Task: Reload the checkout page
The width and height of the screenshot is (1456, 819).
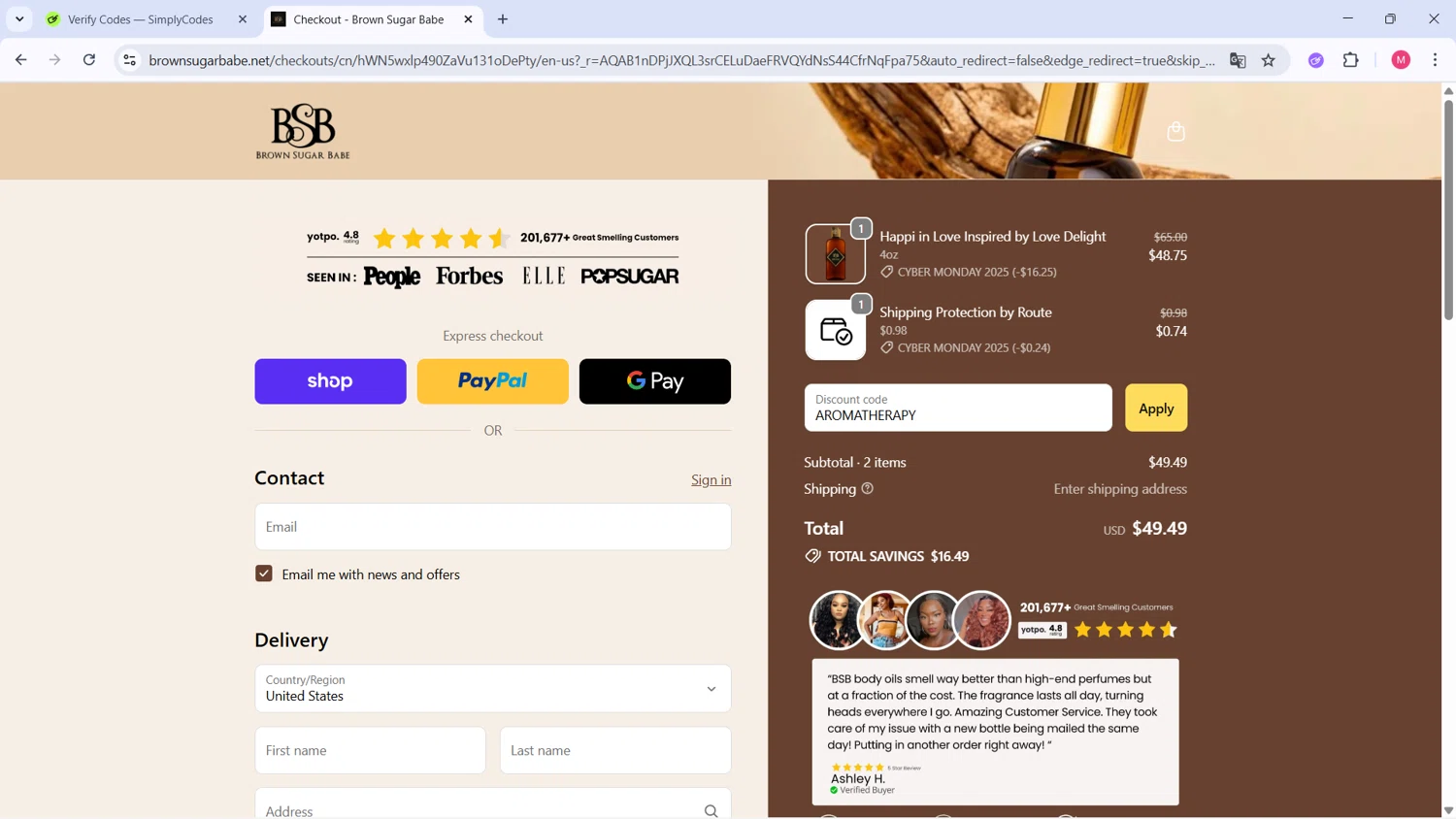Action: (x=89, y=60)
